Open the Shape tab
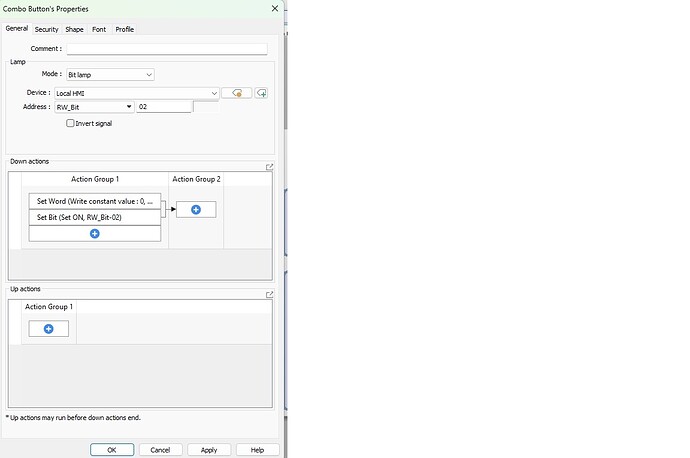690x458 pixels. pyautogui.click(x=74, y=29)
